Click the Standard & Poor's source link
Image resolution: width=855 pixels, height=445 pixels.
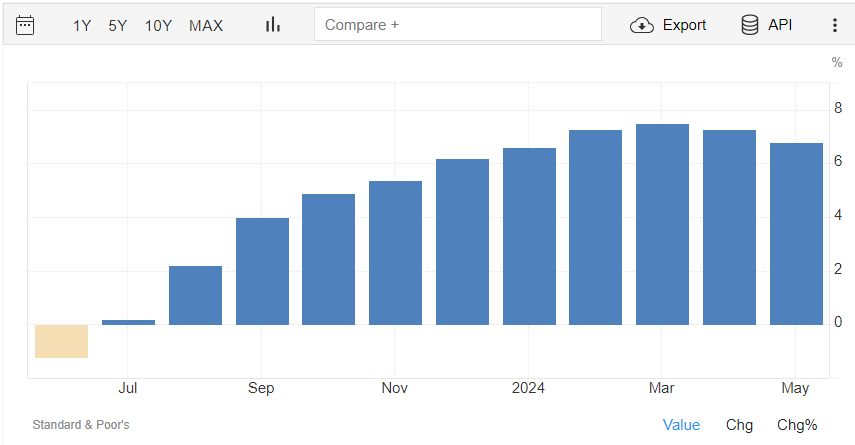pos(81,425)
